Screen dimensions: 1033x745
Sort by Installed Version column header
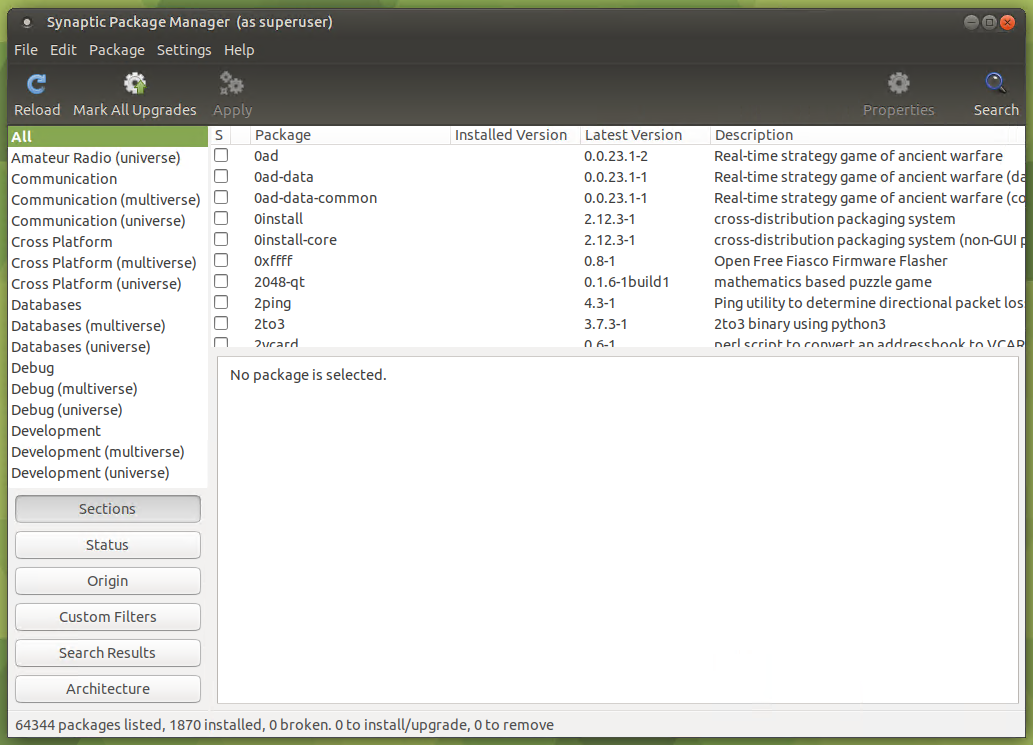click(515, 135)
